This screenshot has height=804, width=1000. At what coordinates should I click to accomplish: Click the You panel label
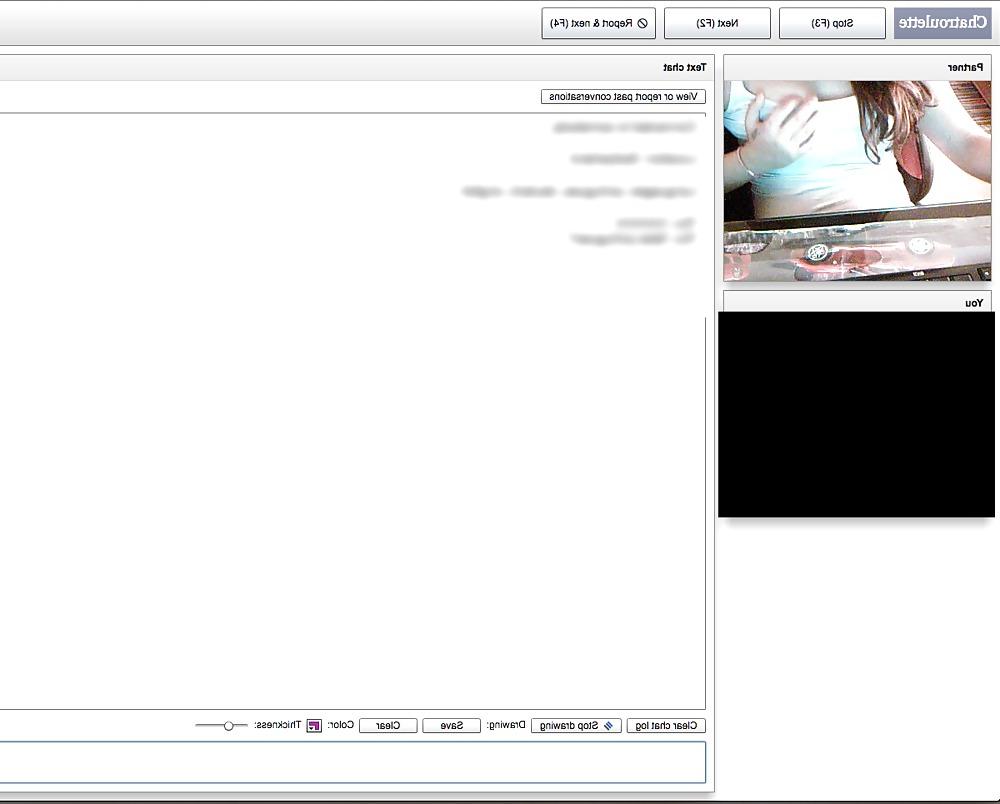coord(974,303)
